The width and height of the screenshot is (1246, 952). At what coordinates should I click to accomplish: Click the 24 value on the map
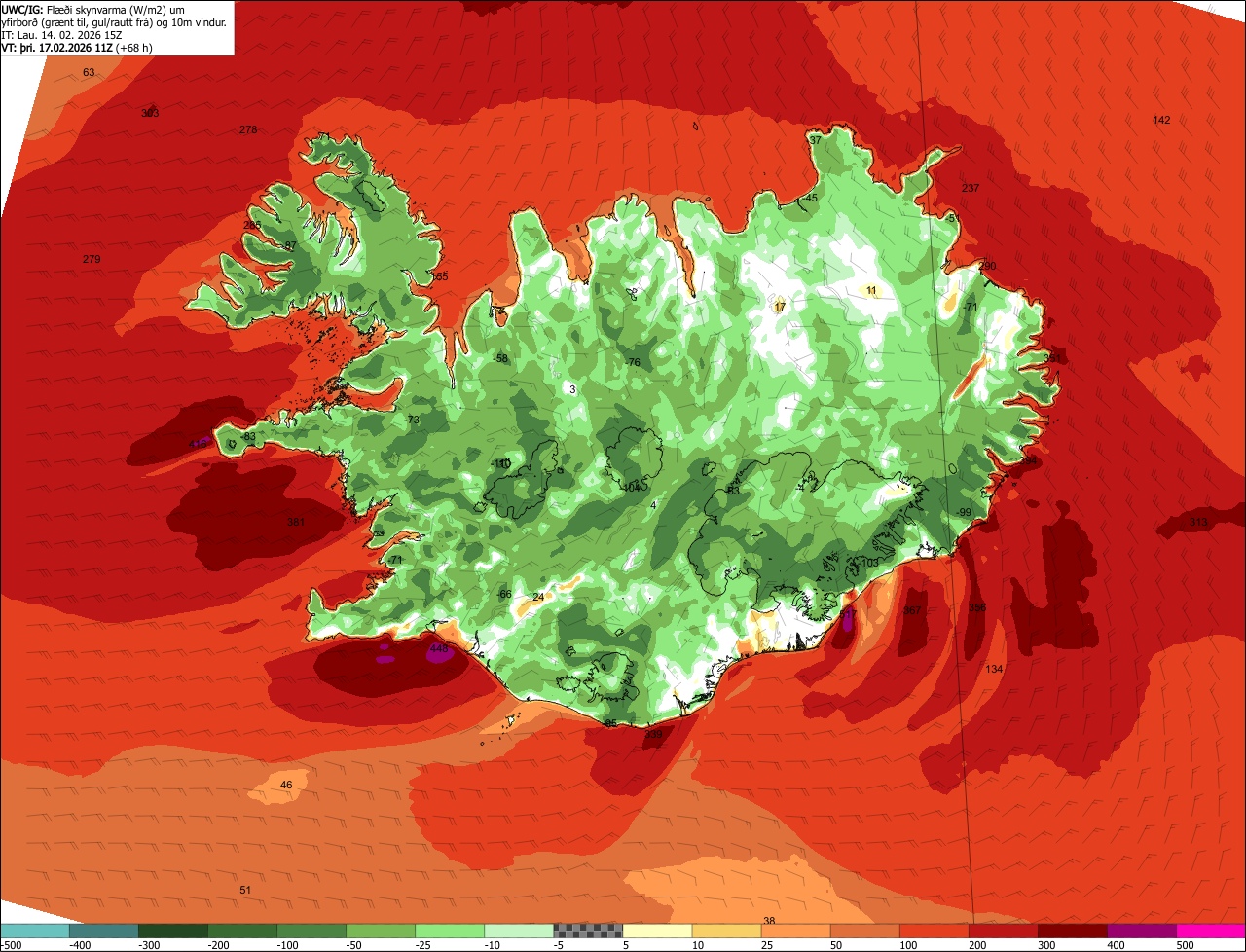coord(538,597)
